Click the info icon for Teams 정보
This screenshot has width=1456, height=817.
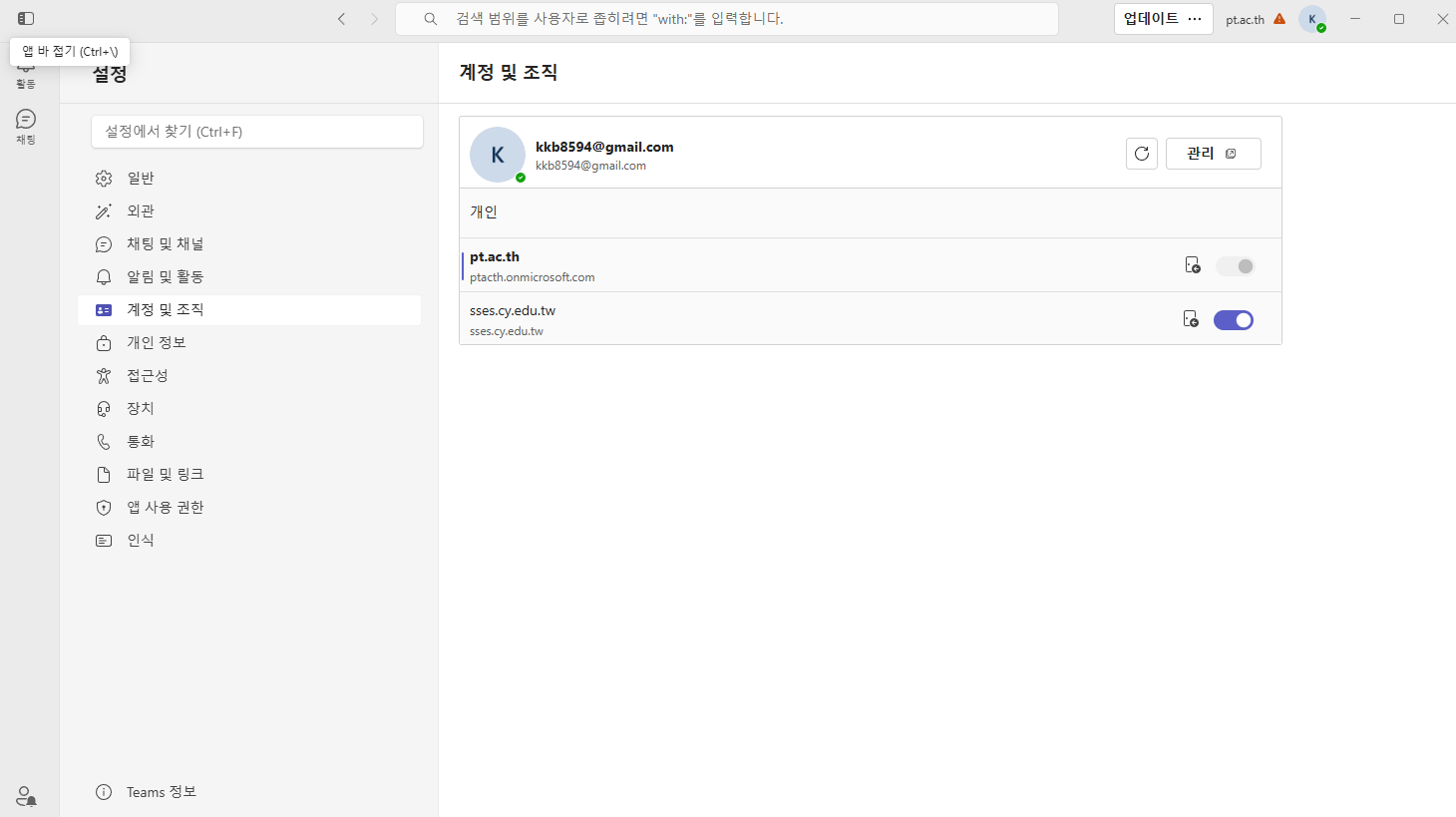[104, 792]
